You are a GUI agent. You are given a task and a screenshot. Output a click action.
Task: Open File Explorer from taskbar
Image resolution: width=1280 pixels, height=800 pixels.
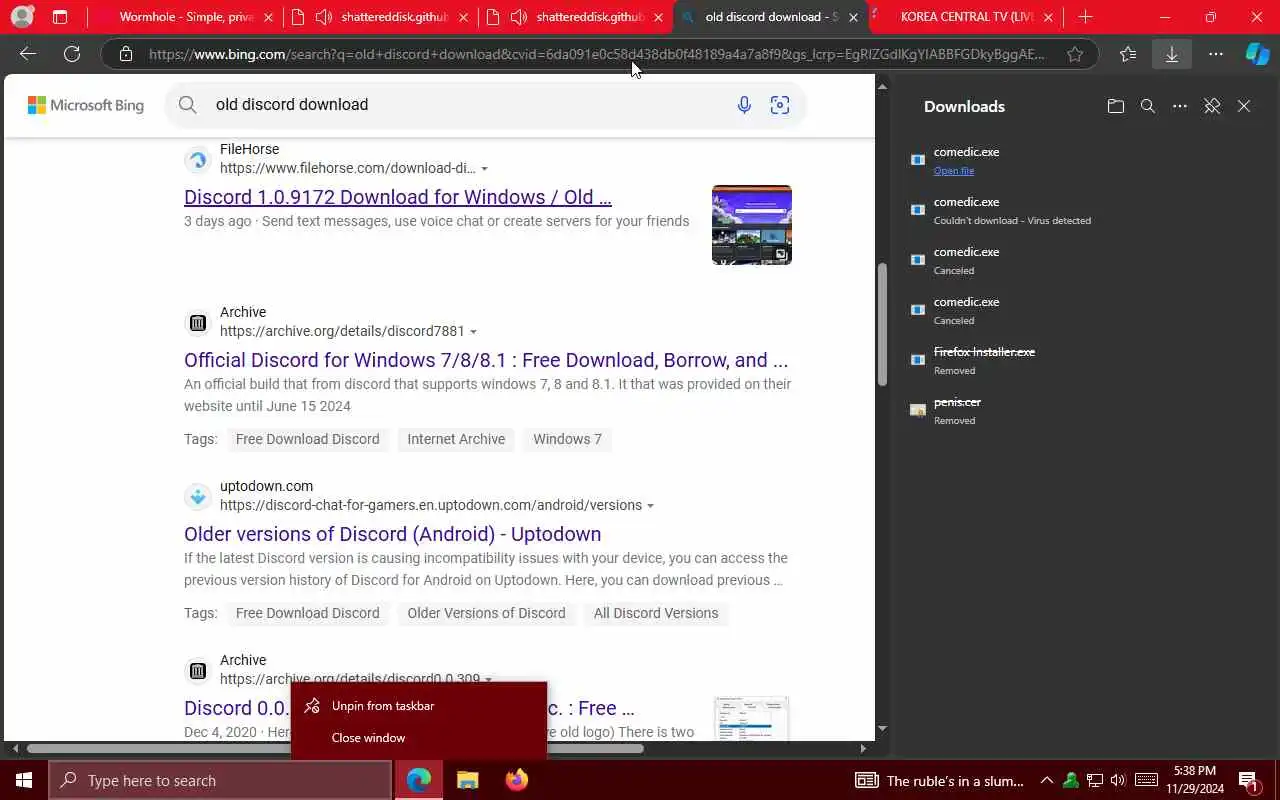pos(468,780)
